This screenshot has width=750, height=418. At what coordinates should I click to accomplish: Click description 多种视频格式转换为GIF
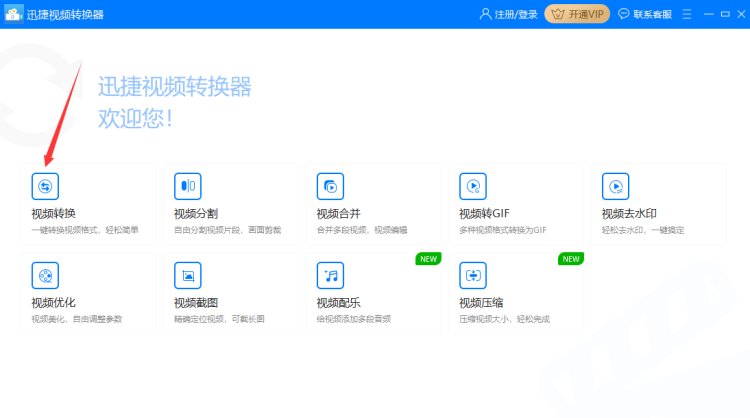point(503,230)
